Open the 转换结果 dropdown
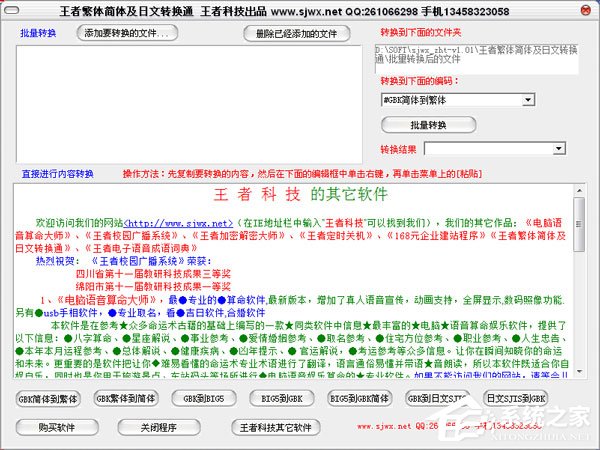 click(559, 148)
